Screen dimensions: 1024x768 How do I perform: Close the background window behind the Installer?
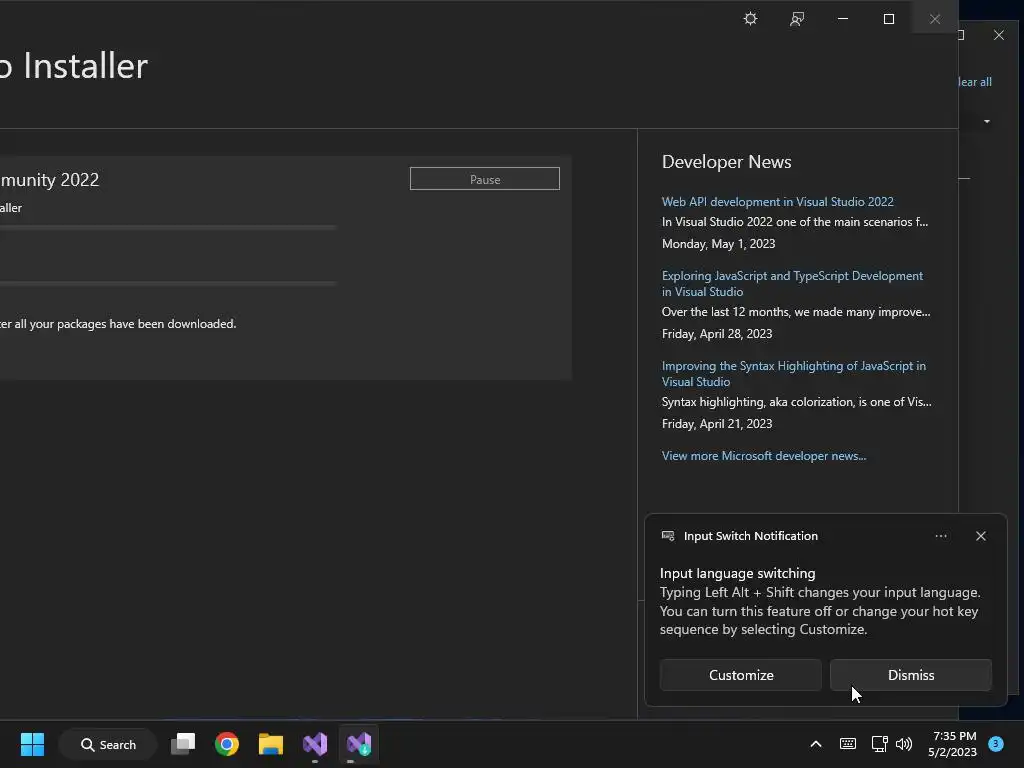(x=999, y=35)
